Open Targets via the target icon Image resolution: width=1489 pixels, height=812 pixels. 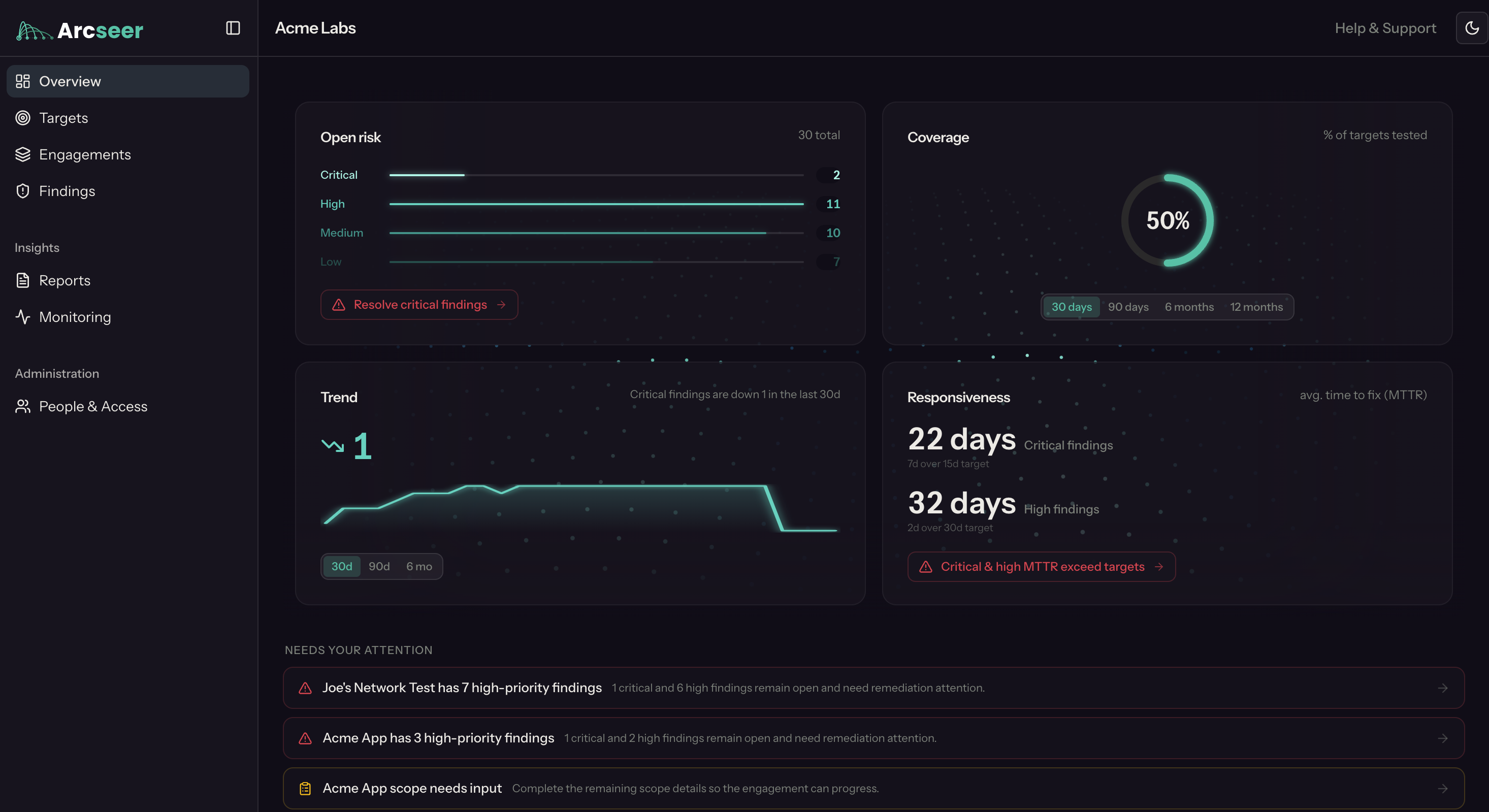tap(23, 118)
